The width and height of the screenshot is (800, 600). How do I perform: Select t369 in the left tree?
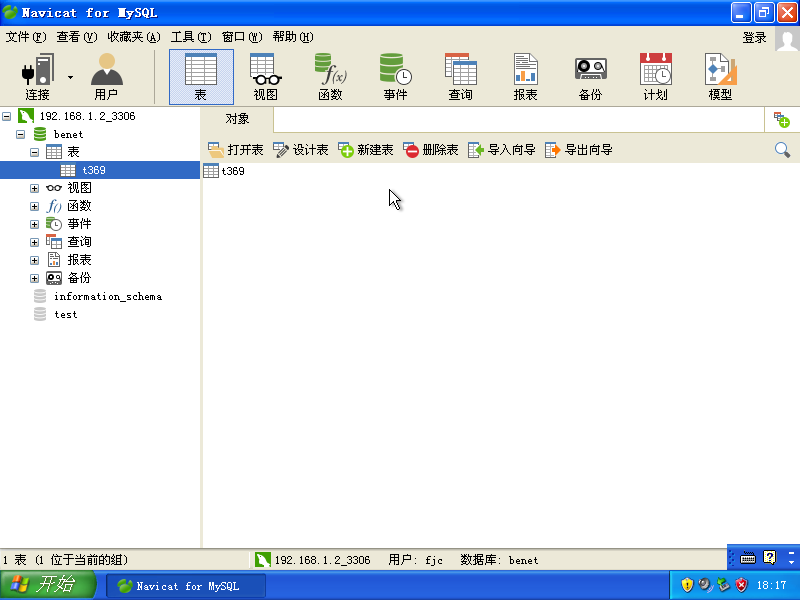click(94, 170)
